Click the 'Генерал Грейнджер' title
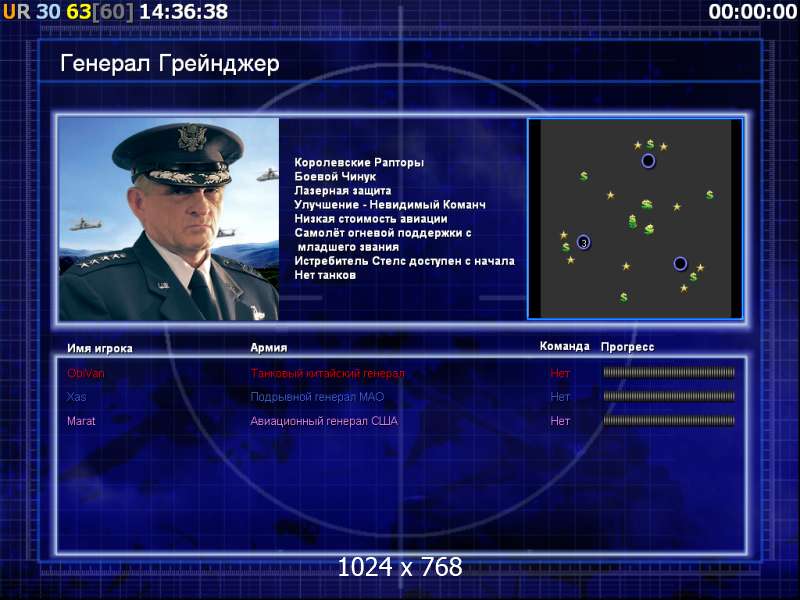 170,64
